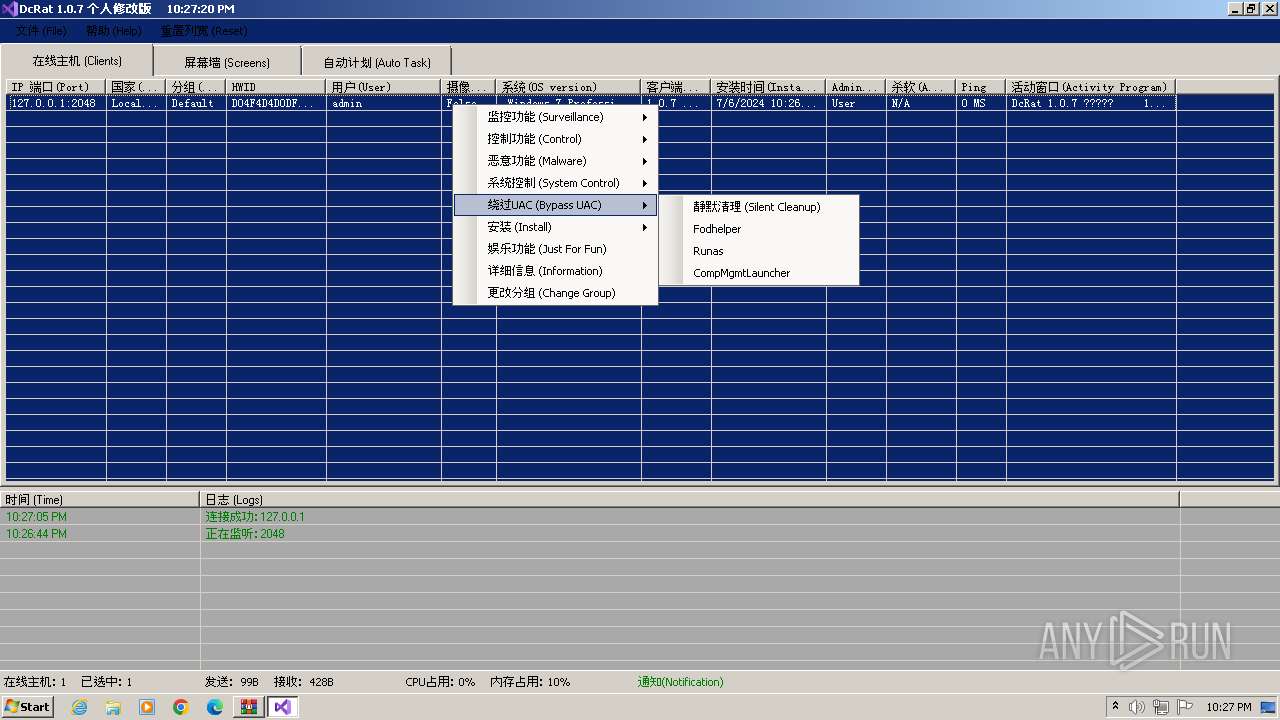Open Microsoft Edge from the taskbar

[x=215, y=707]
